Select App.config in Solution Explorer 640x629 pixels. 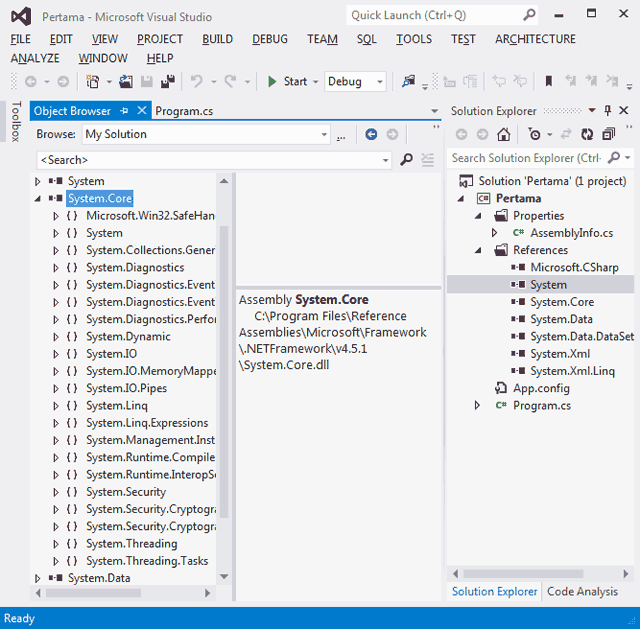pos(541,388)
